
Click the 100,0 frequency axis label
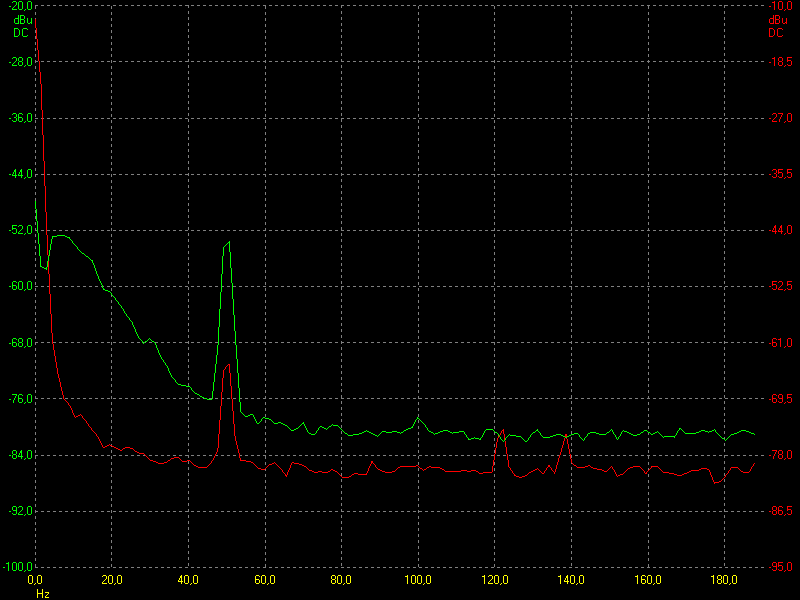point(418,580)
